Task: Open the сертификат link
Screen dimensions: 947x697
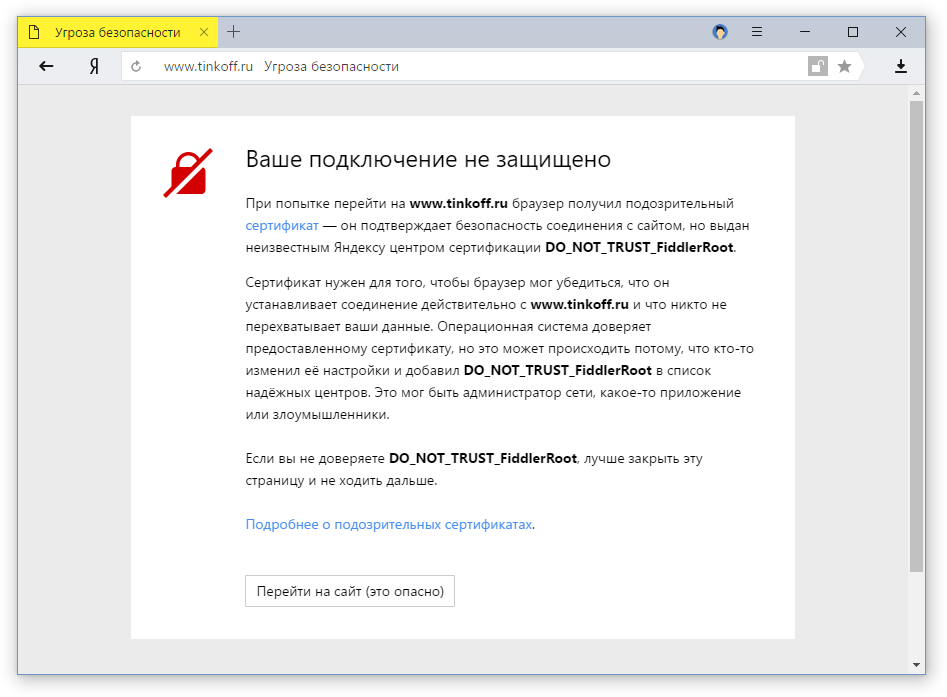Action: (282, 226)
